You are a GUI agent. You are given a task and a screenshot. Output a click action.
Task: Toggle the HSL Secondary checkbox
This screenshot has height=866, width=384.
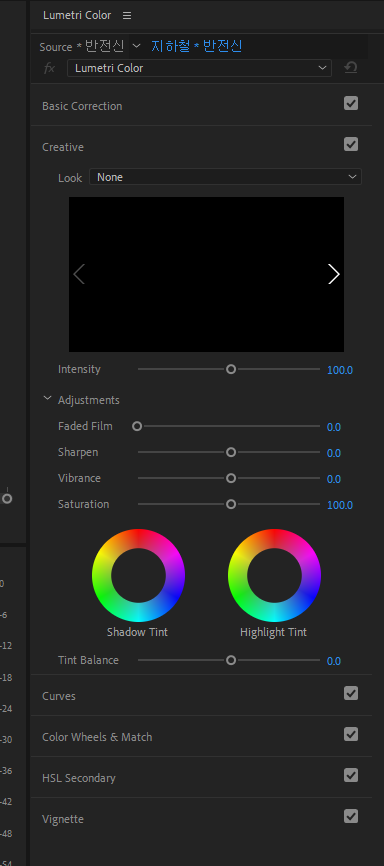(351, 775)
